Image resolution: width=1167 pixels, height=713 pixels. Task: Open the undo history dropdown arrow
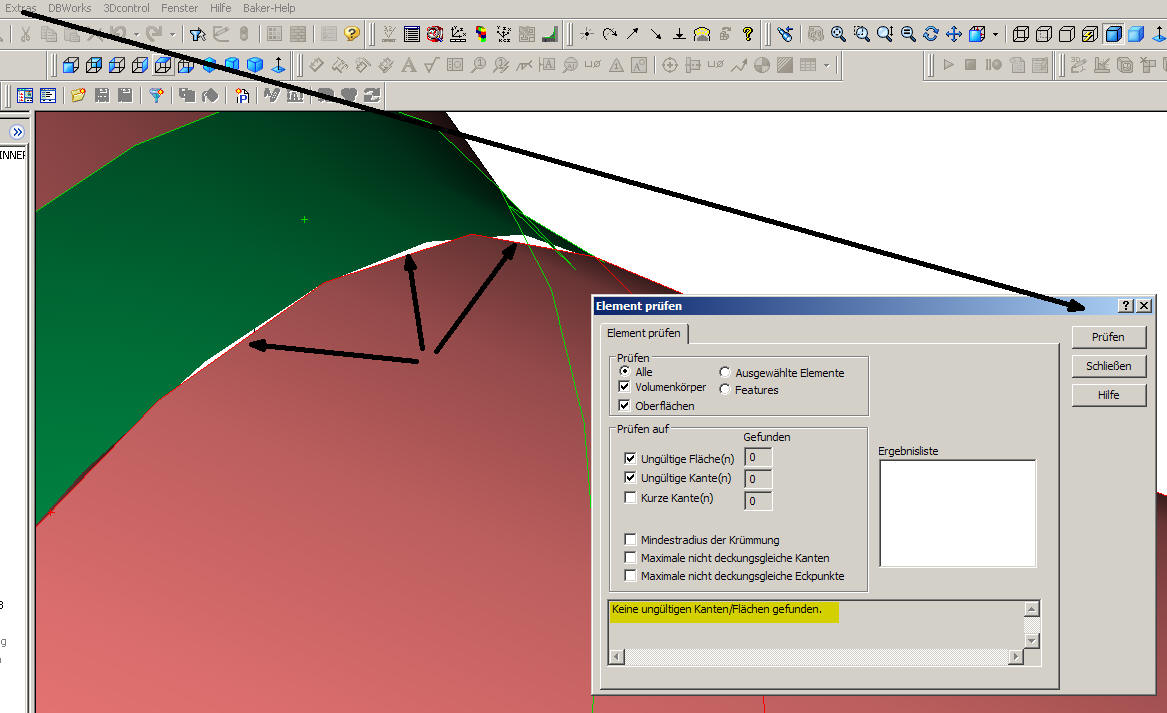[136, 34]
